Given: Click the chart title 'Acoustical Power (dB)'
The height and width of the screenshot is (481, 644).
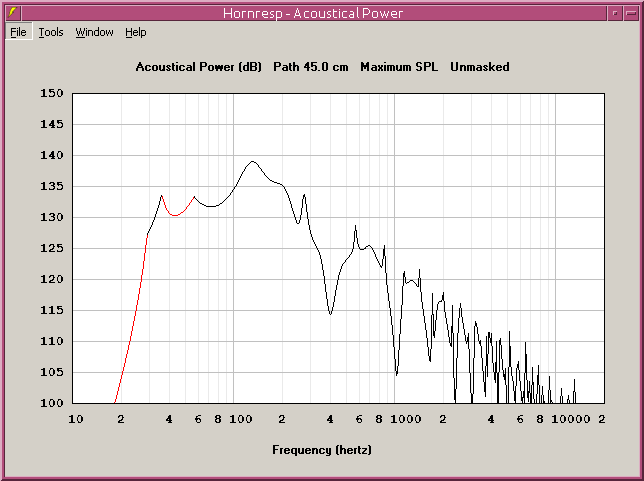Looking at the screenshot, I should coord(199,67).
